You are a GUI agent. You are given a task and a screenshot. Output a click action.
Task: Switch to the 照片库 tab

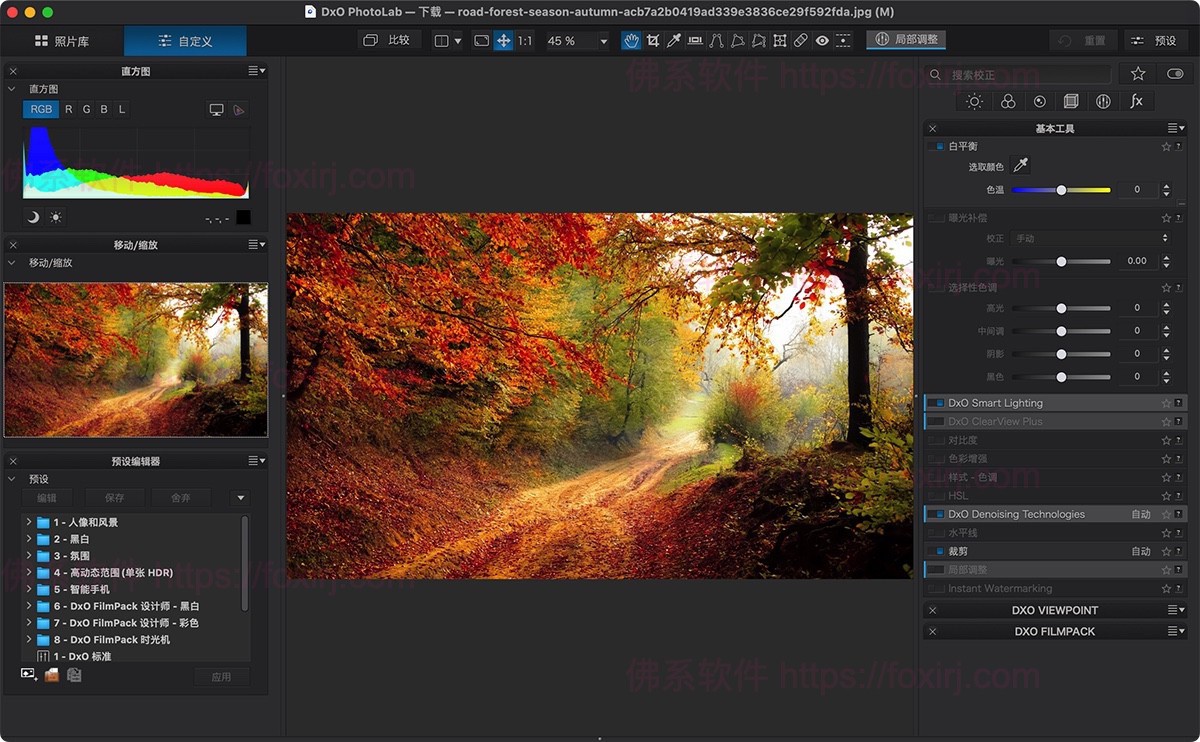click(63, 41)
